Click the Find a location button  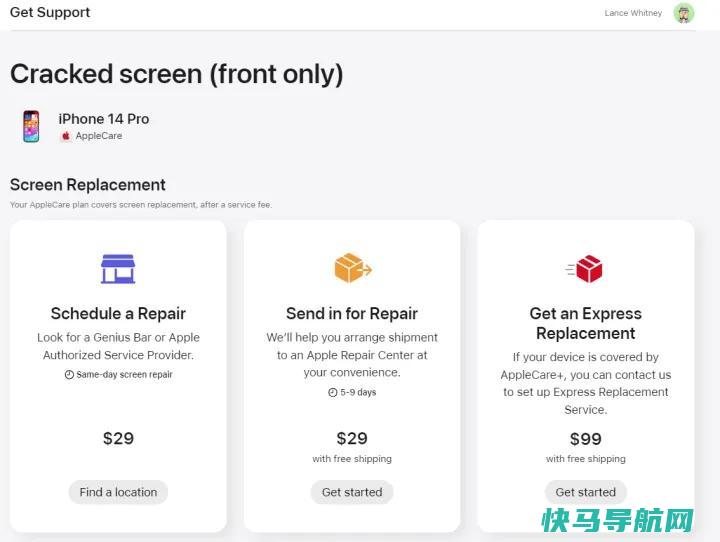(118, 492)
